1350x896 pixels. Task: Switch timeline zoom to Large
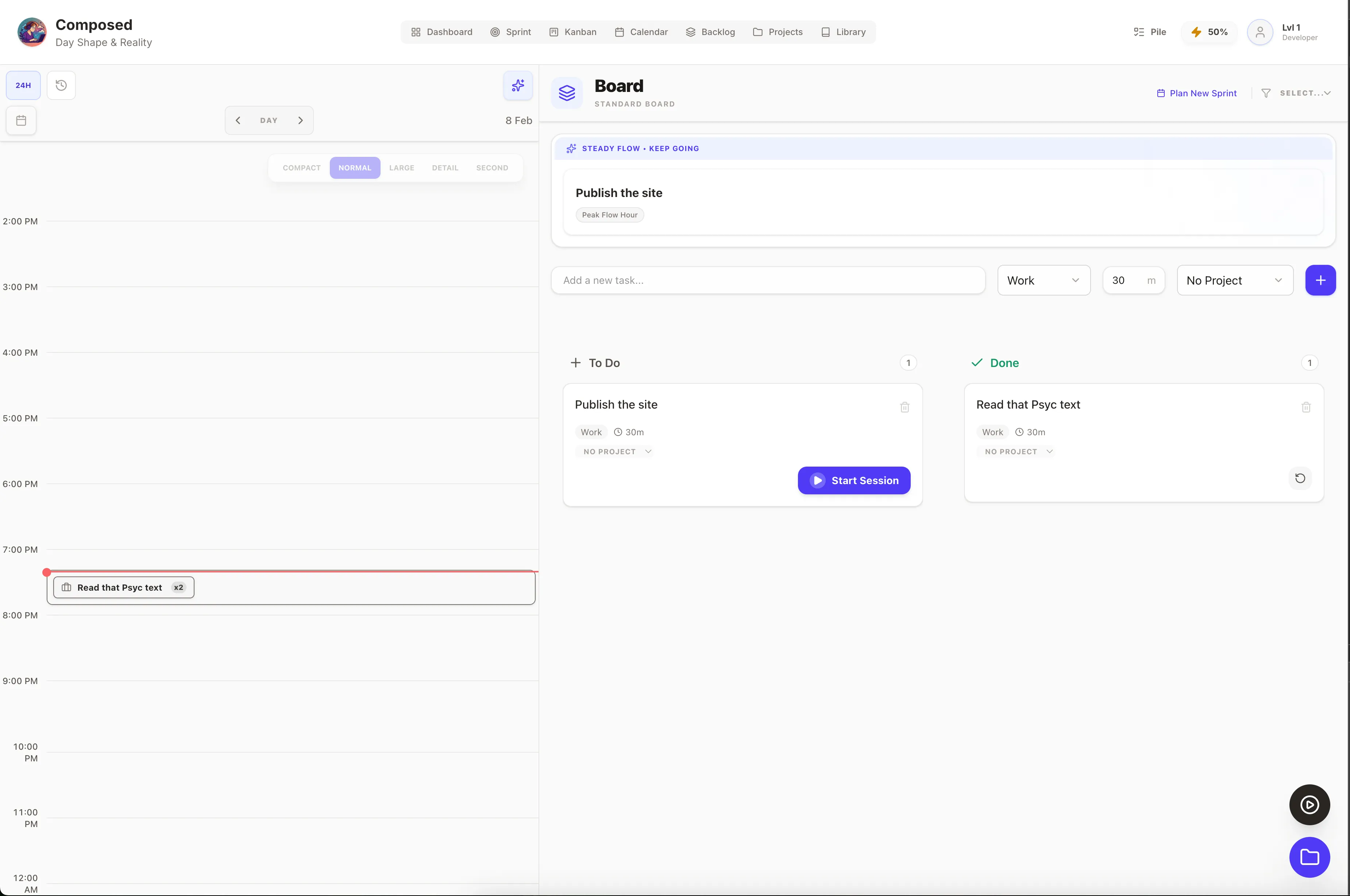coord(401,168)
